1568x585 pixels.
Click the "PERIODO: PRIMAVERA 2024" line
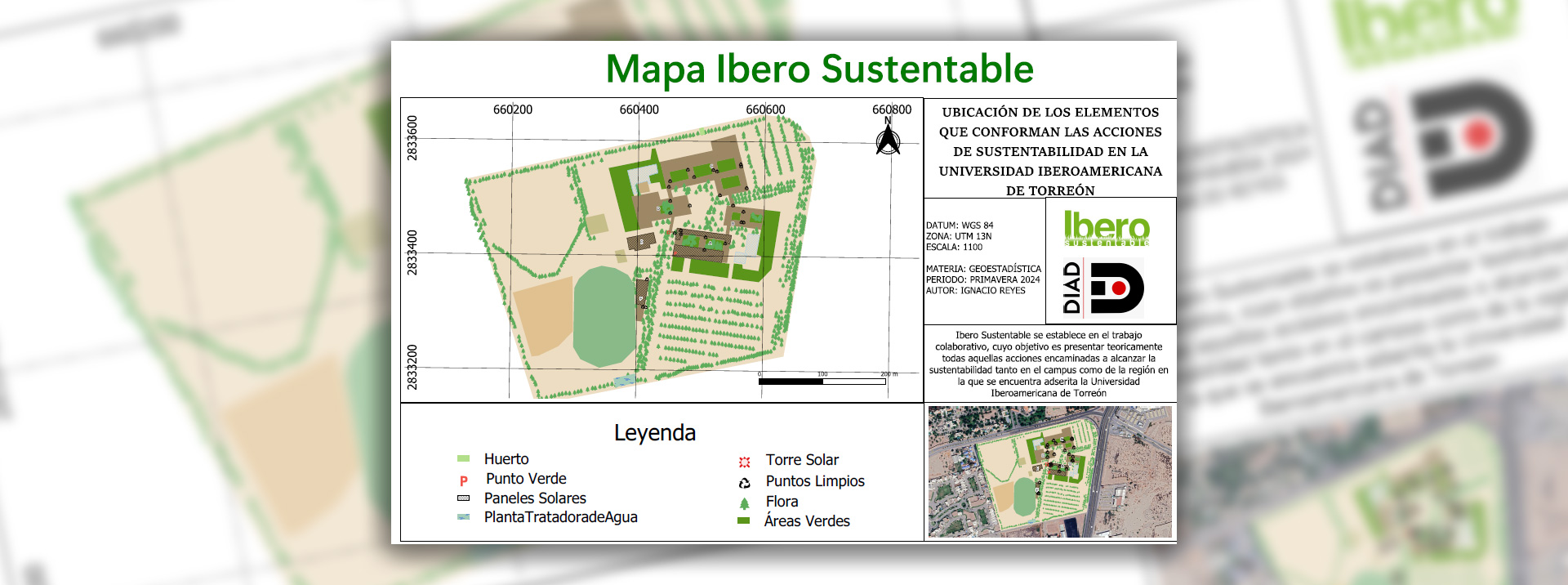coord(982,279)
